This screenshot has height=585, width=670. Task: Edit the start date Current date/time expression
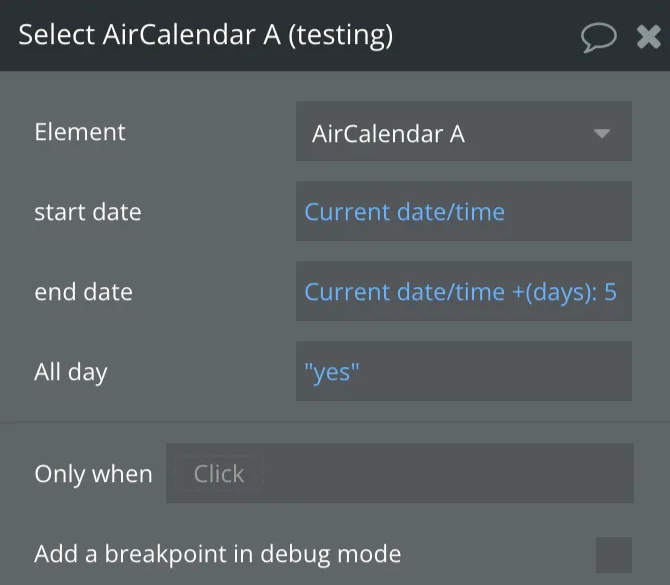coord(404,212)
